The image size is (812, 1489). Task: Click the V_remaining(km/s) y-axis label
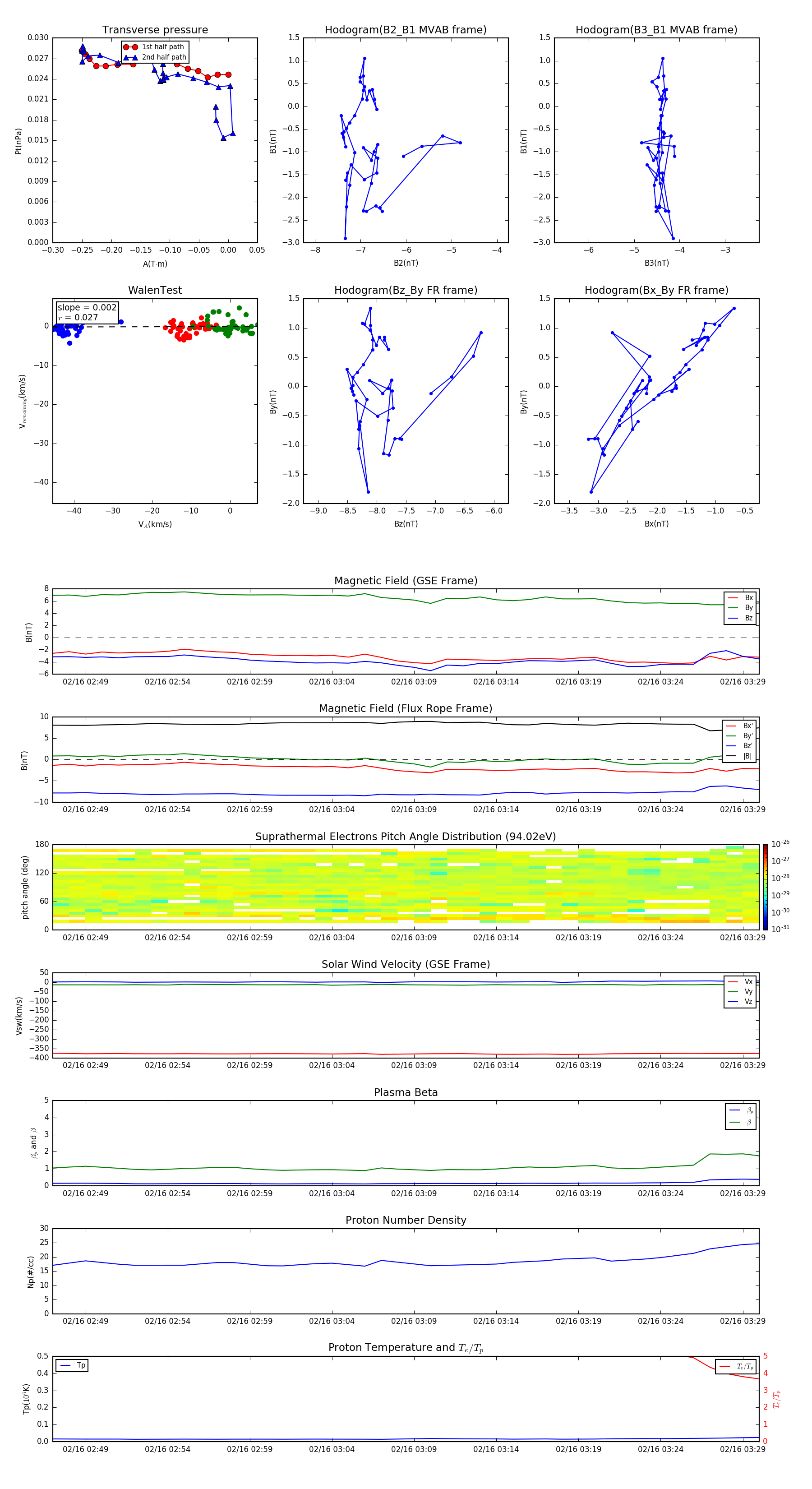coord(22,401)
